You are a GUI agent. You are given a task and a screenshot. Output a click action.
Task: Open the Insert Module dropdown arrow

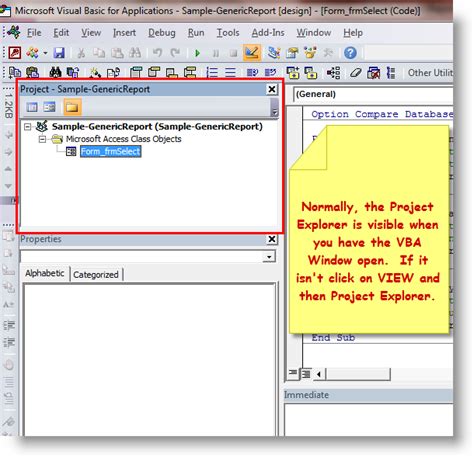[45, 53]
